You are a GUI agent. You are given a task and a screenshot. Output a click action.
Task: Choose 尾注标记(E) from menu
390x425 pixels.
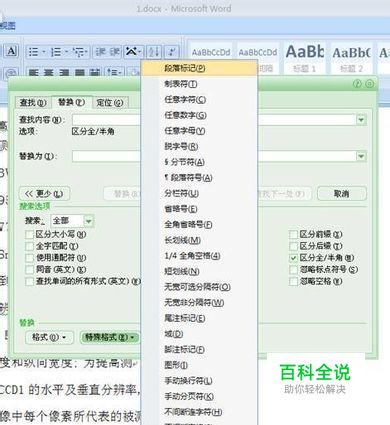pyautogui.click(x=199, y=318)
